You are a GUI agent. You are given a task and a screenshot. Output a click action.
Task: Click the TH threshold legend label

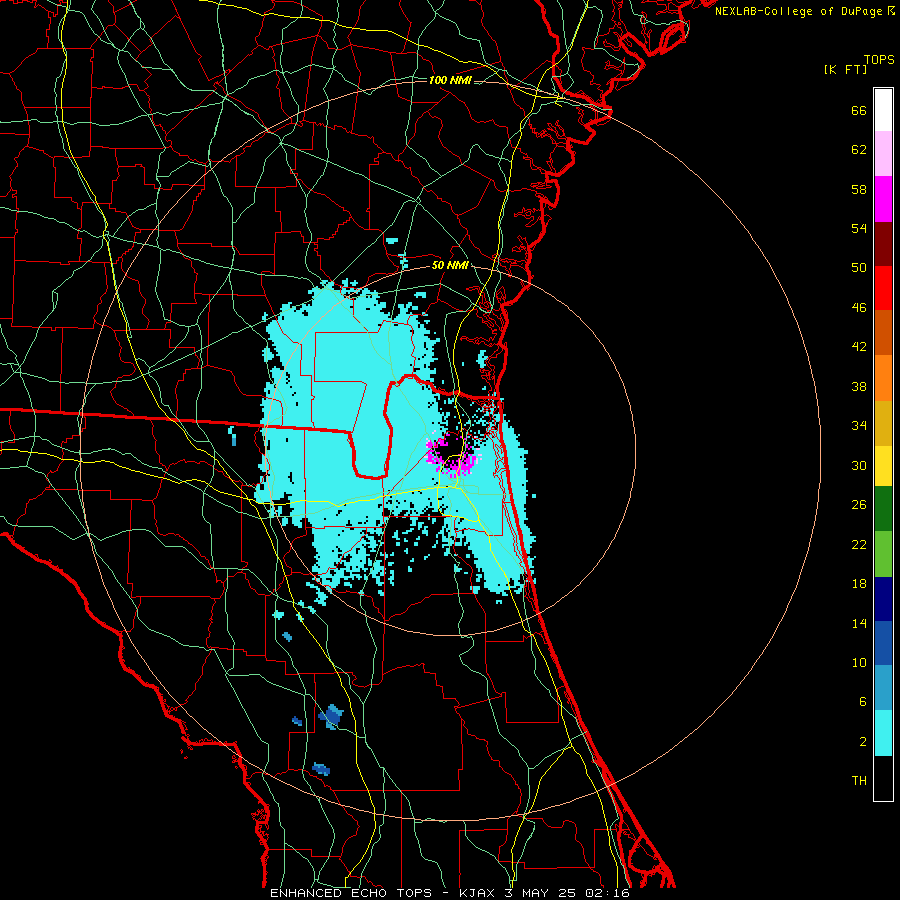click(859, 781)
